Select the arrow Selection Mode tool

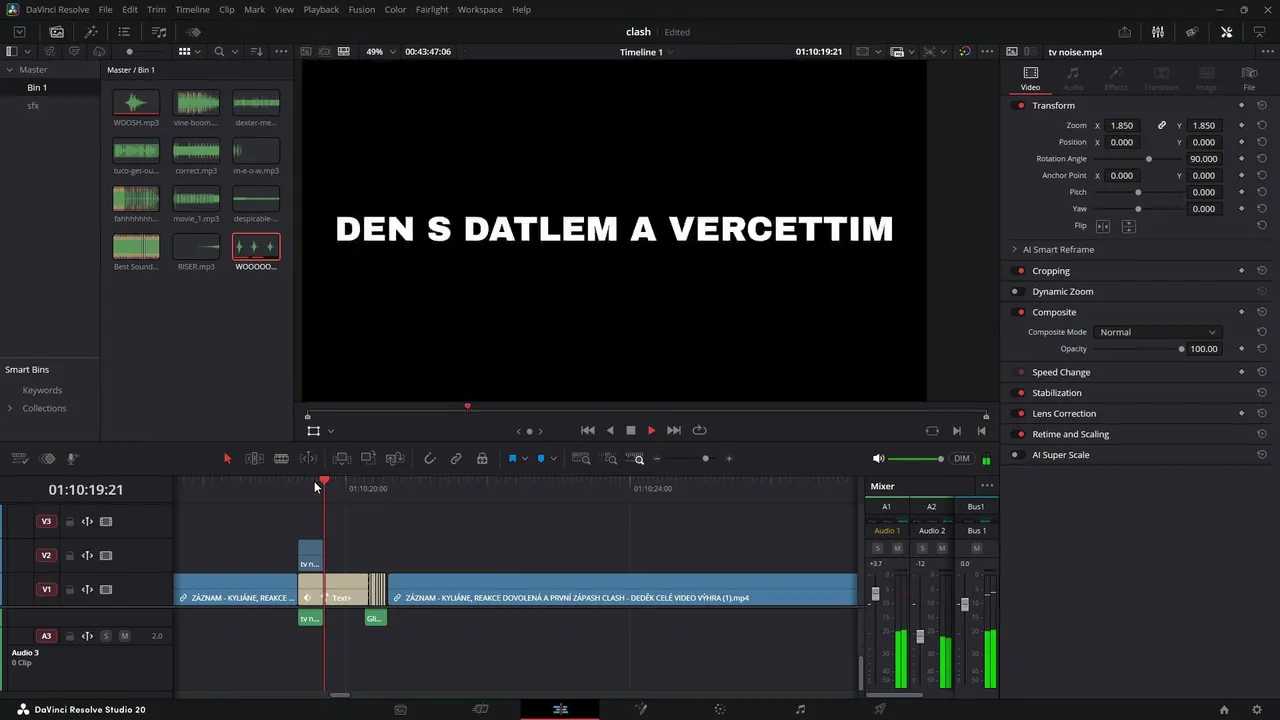[227, 458]
